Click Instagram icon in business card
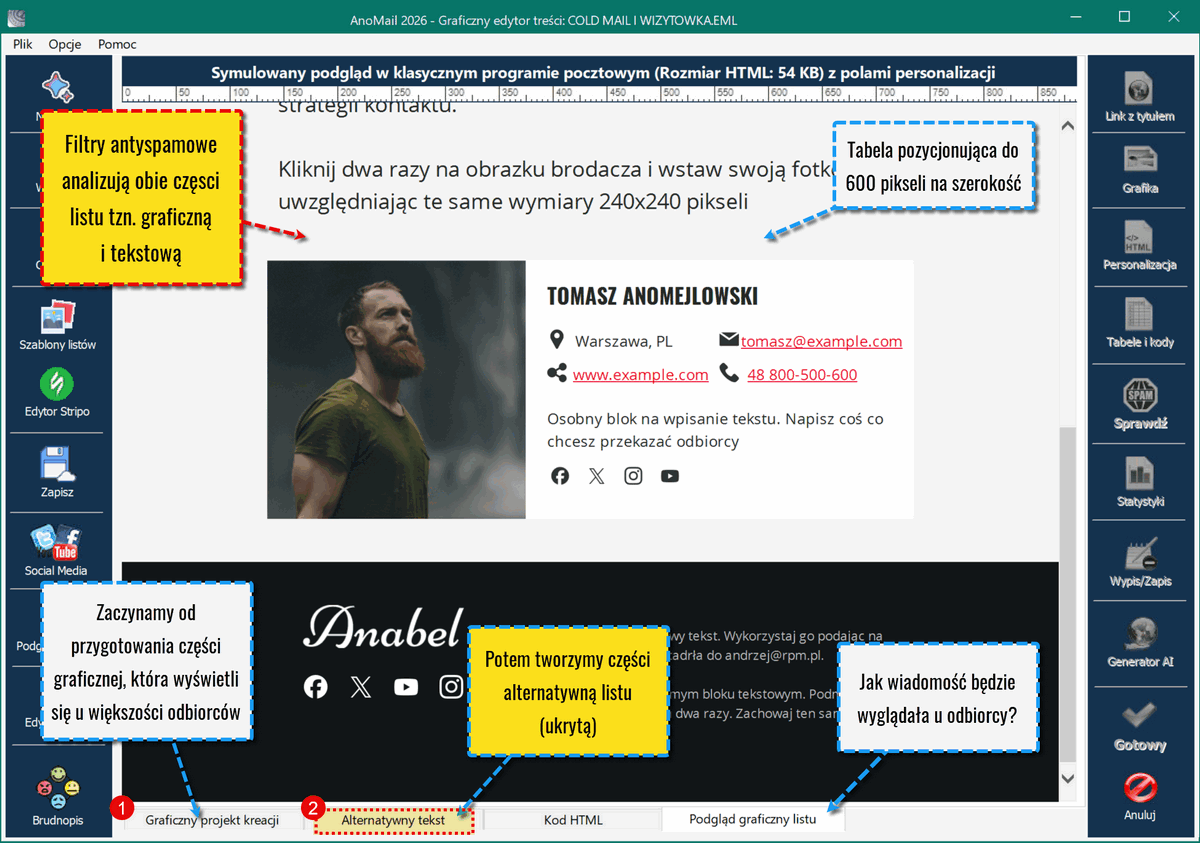 coord(633,476)
